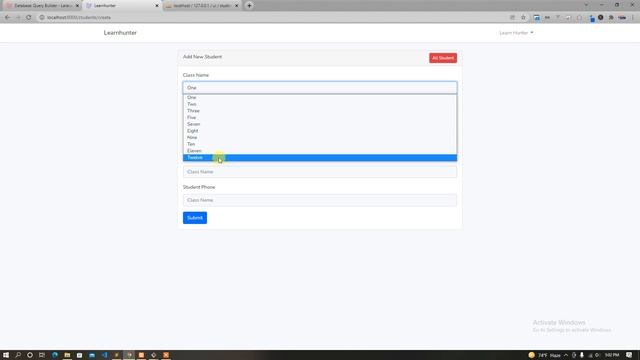This screenshot has width=640, height=360.
Task: Open Task View on the taskbar
Action: [42, 355]
